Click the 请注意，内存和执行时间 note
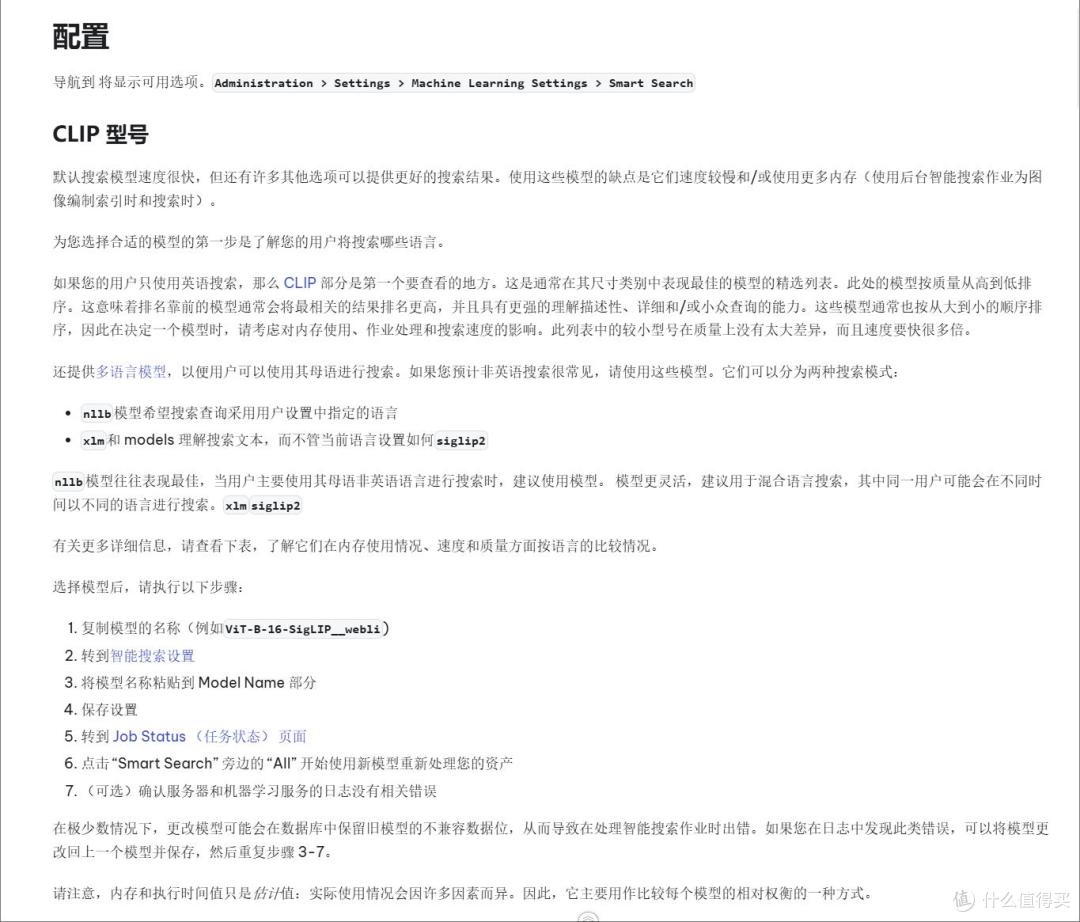Viewport: 1080px width, 922px height. tap(463, 893)
